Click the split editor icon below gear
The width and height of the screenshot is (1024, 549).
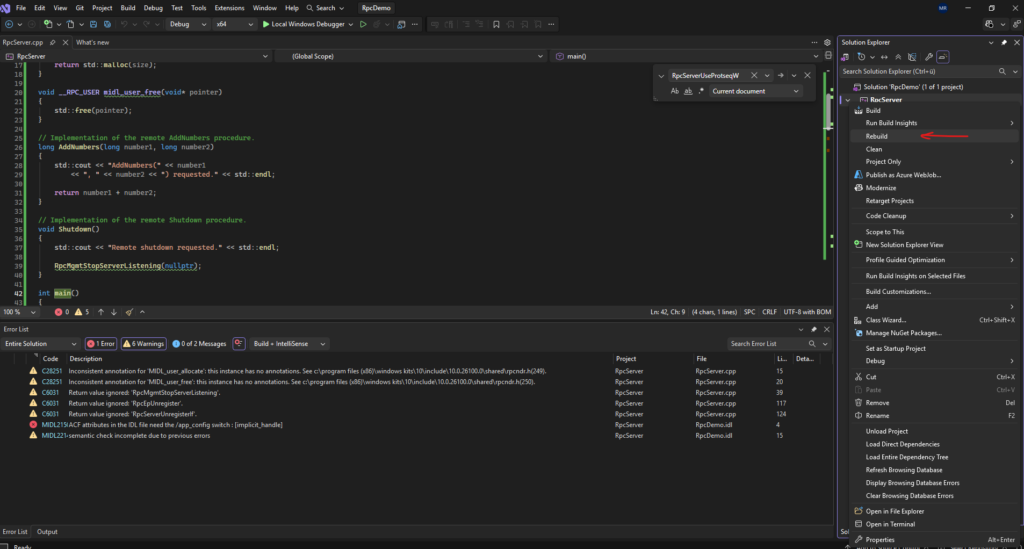point(828,56)
